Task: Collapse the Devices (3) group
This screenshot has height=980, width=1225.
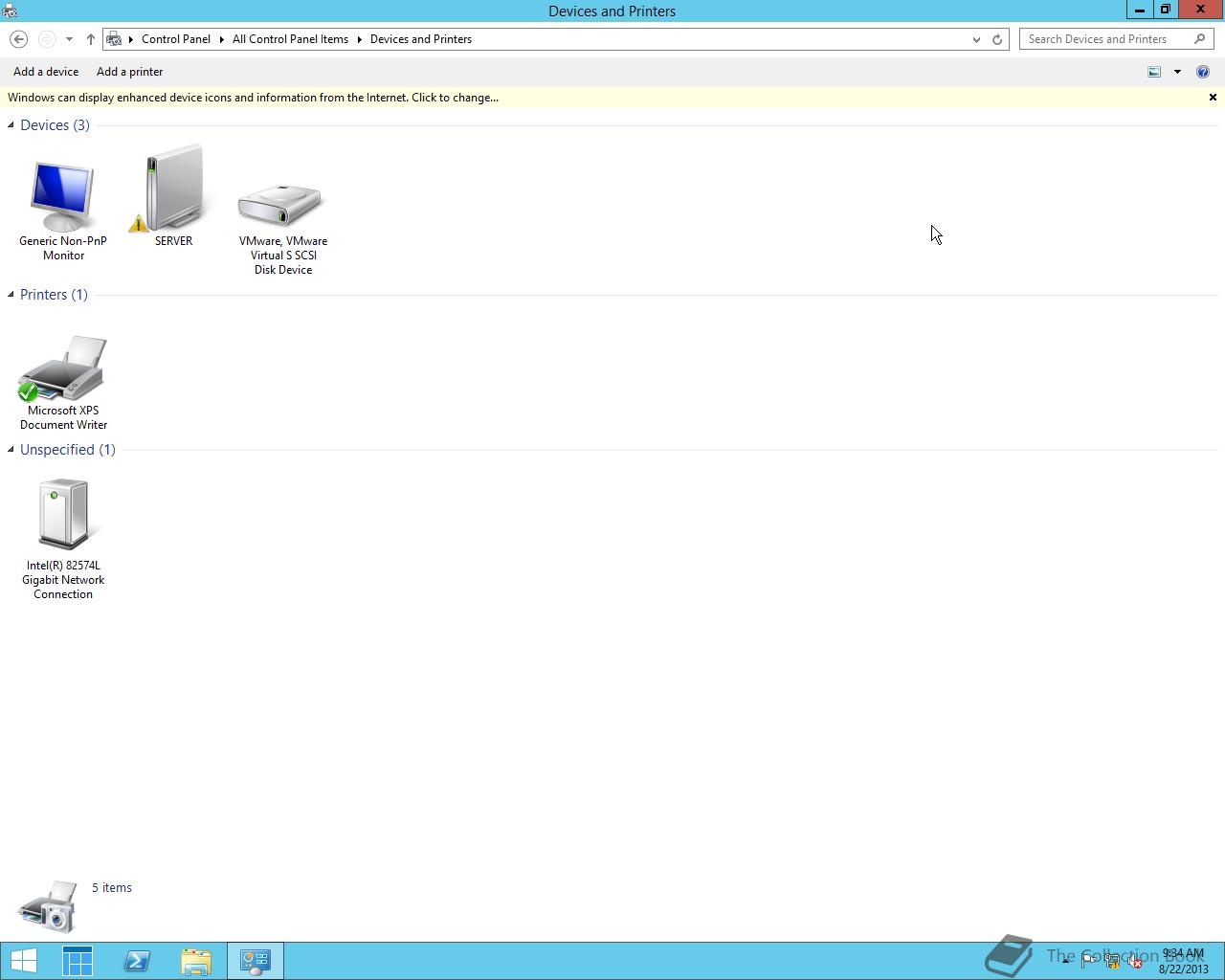Action: tap(11, 125)
